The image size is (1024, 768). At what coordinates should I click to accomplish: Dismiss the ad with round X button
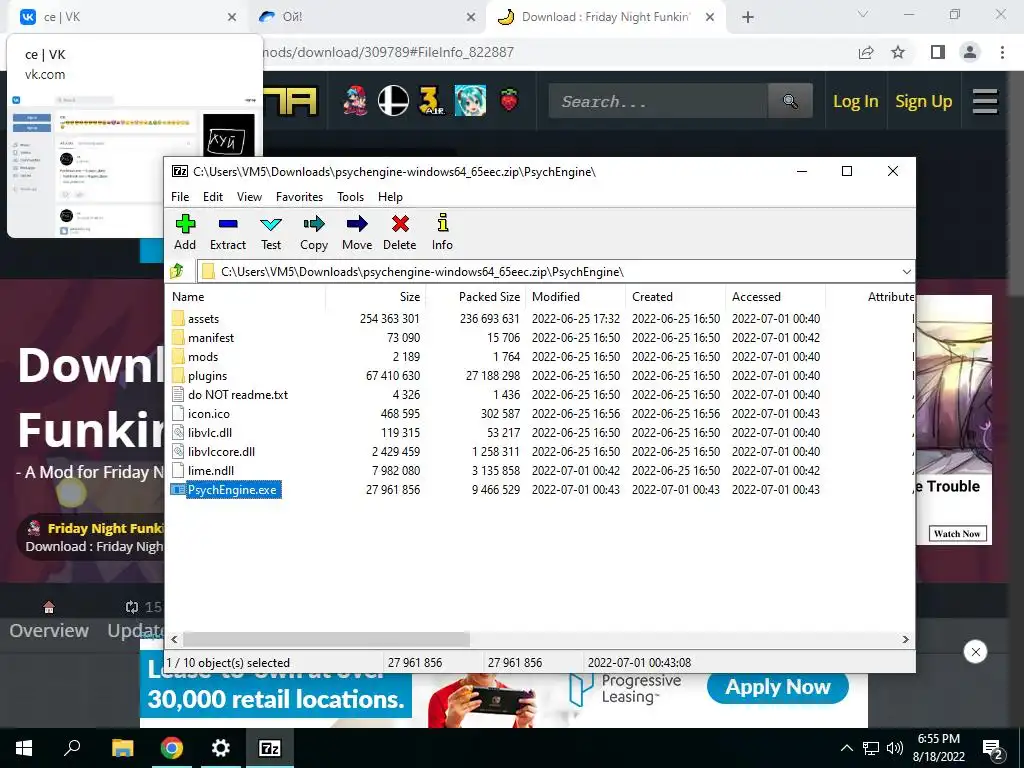975,652
